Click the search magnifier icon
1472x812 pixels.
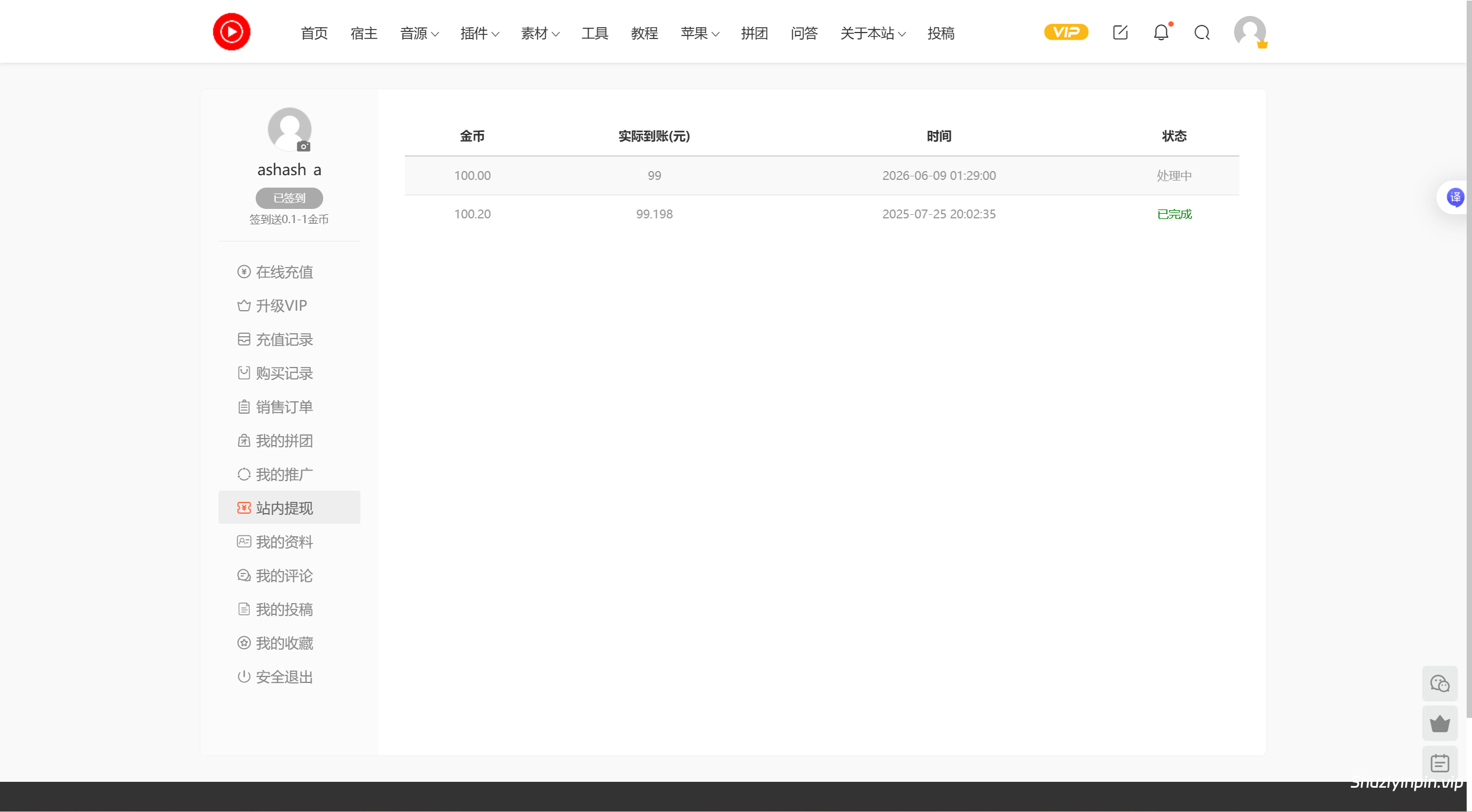(1202, 33)
